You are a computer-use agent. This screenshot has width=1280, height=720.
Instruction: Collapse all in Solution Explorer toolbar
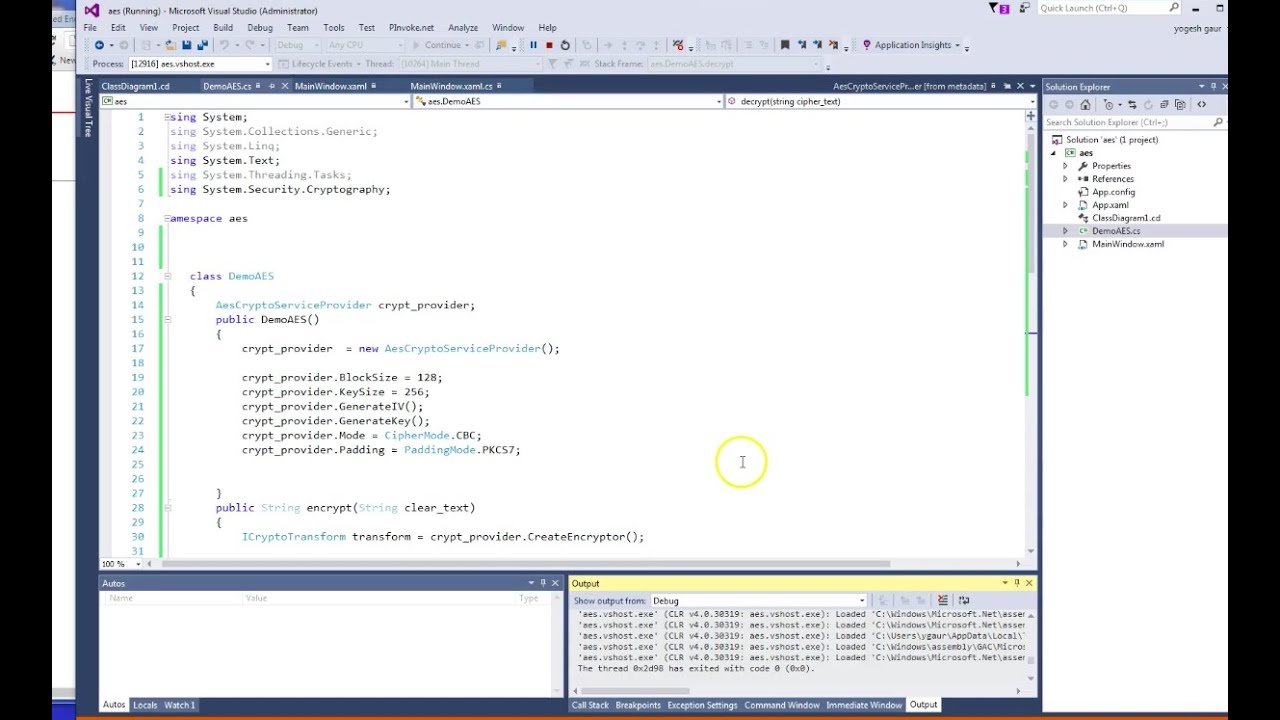coord(1164,104)
